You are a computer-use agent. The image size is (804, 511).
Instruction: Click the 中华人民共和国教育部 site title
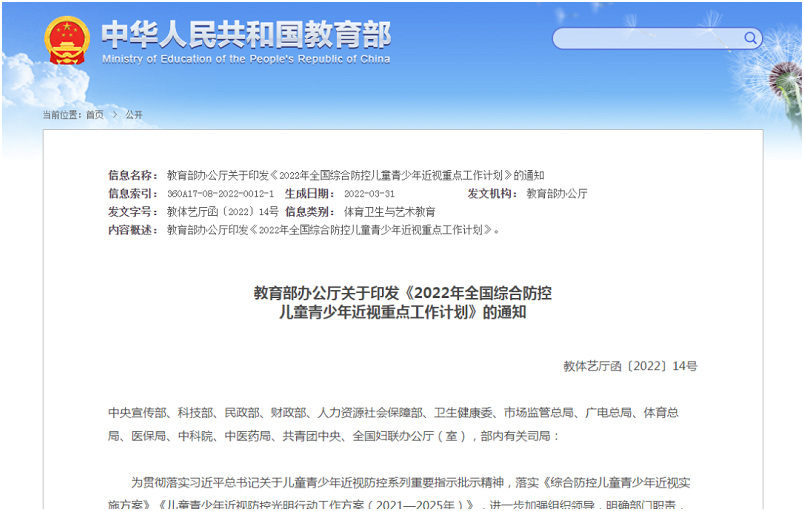246,34
